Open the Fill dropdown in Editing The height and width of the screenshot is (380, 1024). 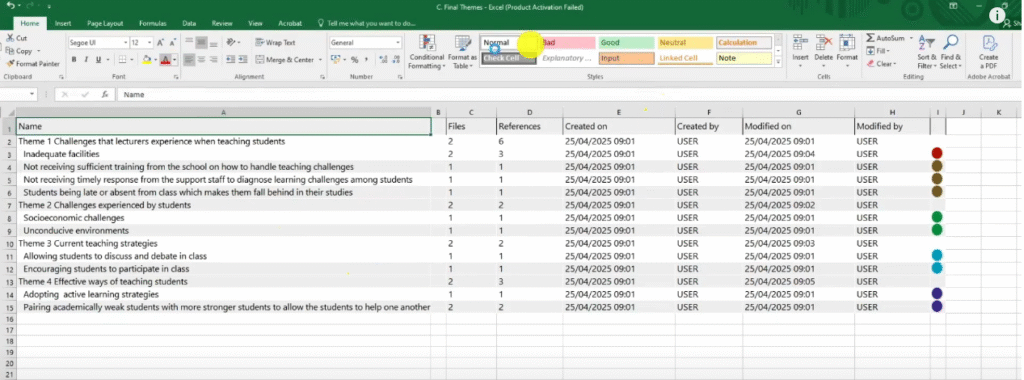click(879, 51)
